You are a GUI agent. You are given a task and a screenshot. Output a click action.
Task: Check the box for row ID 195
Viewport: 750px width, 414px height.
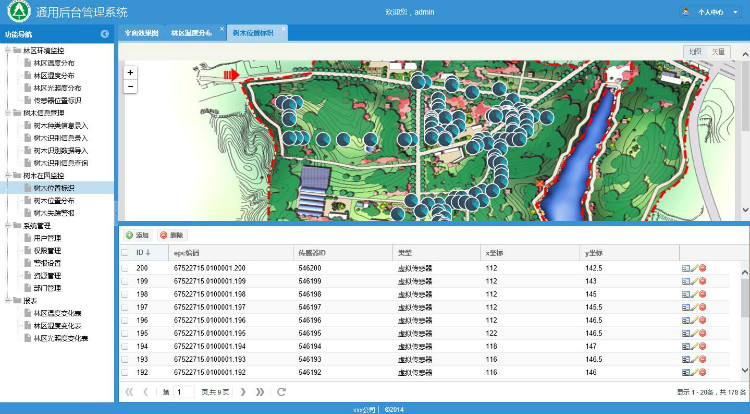click(x=125, y=333)
